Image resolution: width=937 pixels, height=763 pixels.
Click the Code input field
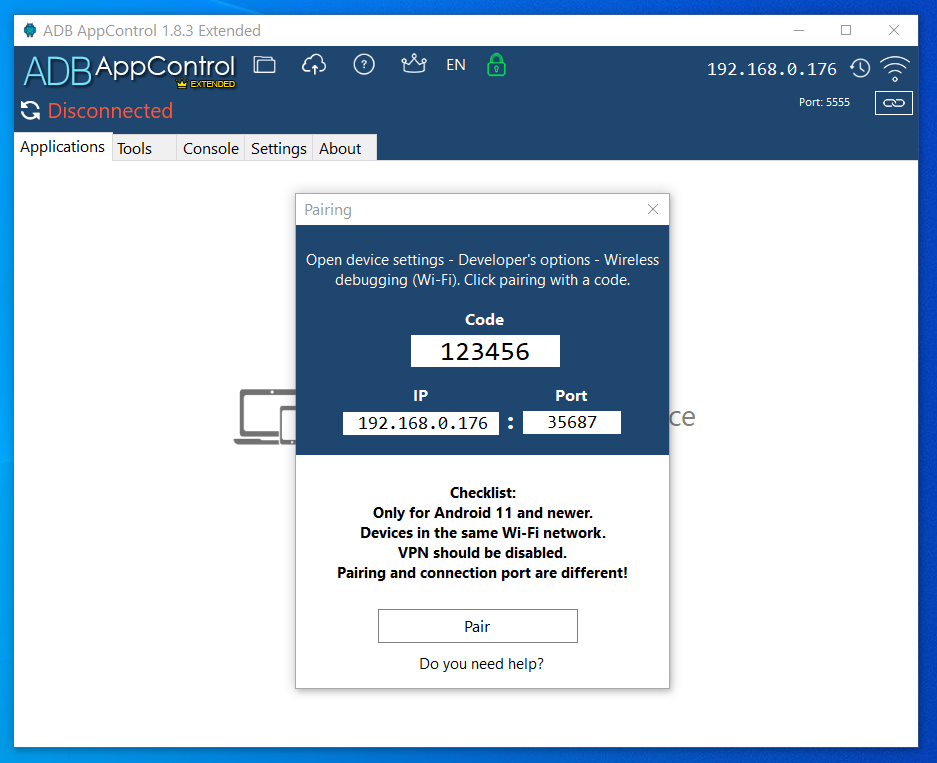pos(485,351)
